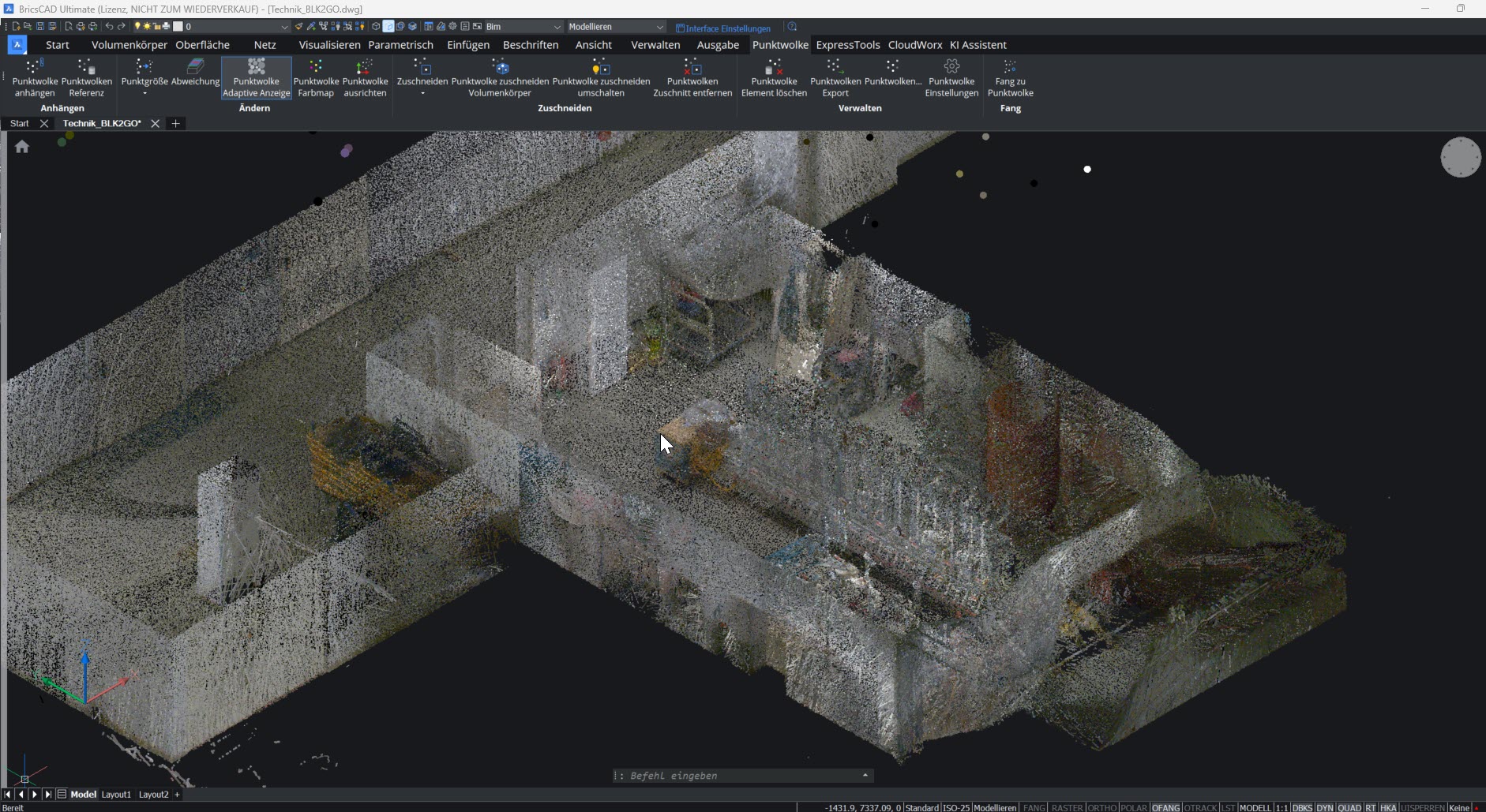Image resolution: width=1486 pixels, height=812 pixels.
Task: Activate Punktwolke zuschneiden Volumenkörper
Action: pos(500,78)
